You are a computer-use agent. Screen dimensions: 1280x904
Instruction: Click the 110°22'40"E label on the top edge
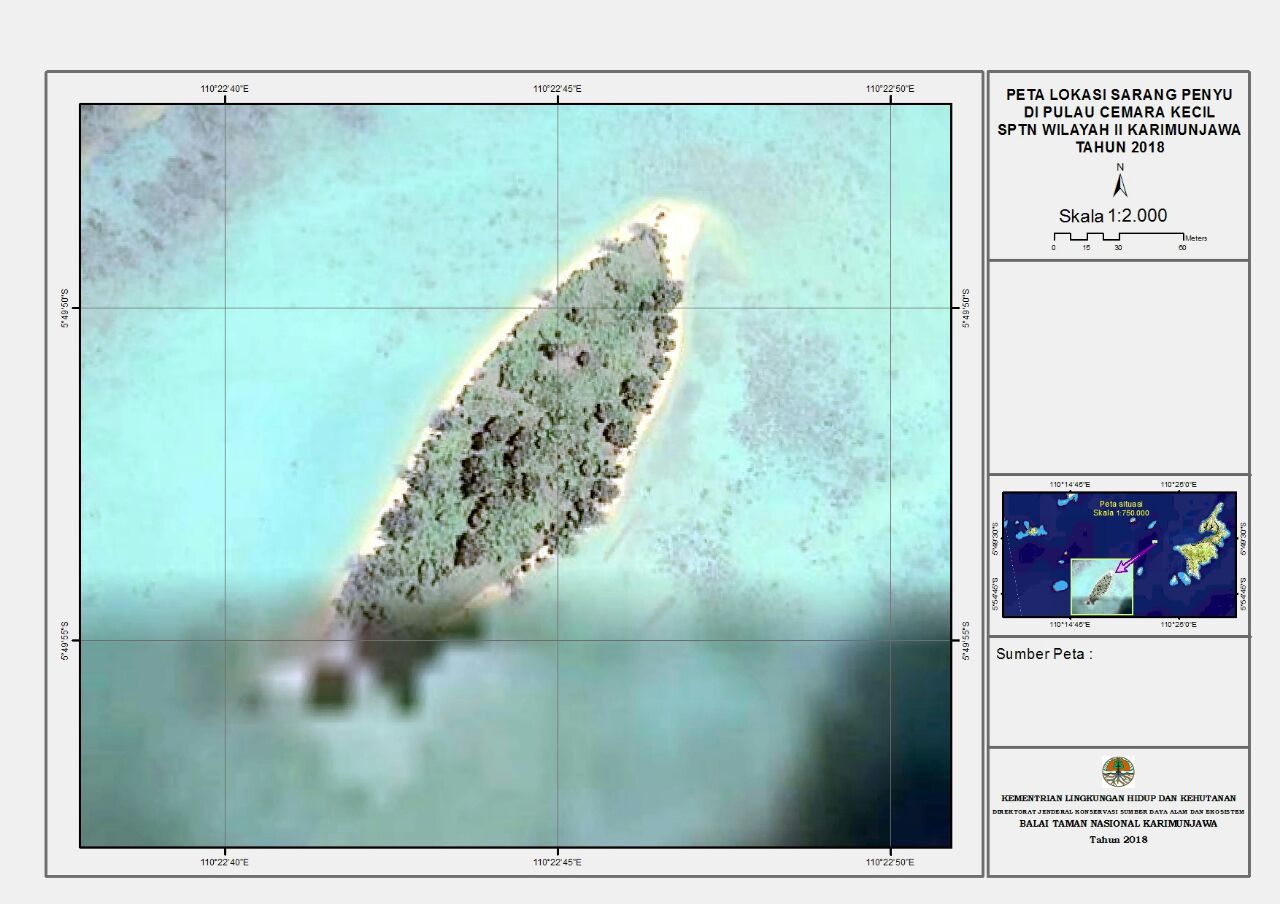coord(225,89)
